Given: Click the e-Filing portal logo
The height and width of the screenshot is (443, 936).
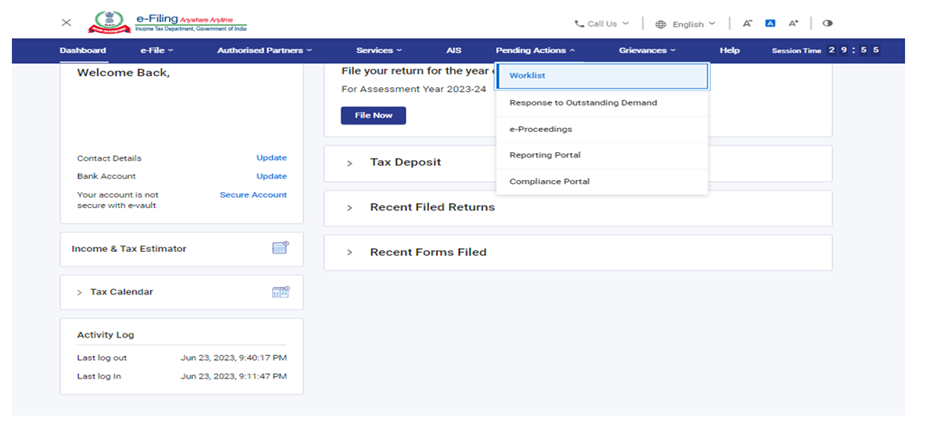Looking at the screenshot, I should click(170, 22).
